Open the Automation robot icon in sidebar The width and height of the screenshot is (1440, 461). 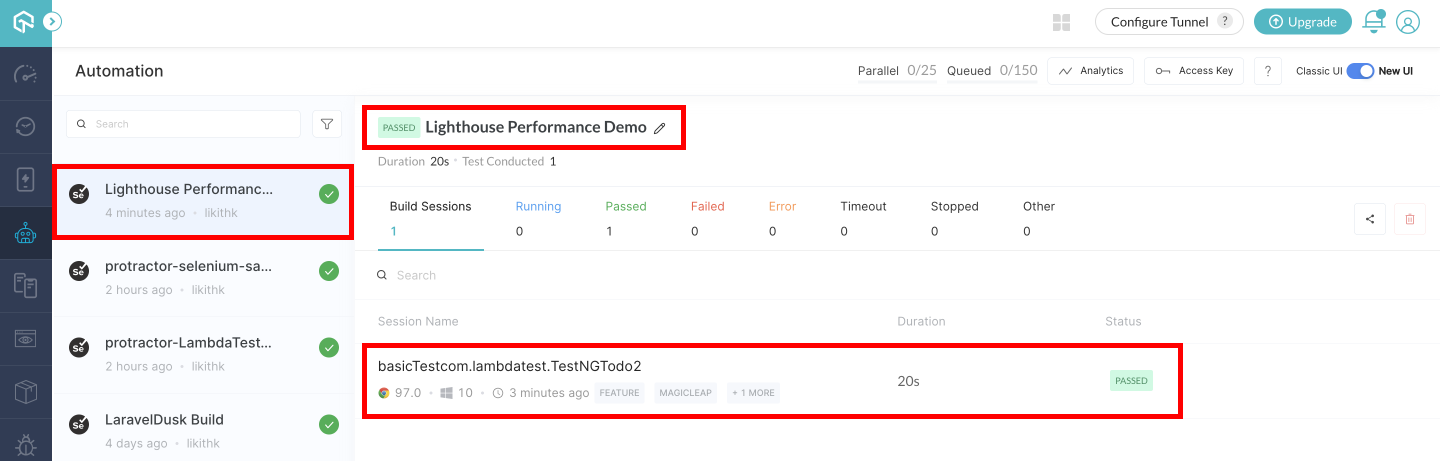pos(26,234)
